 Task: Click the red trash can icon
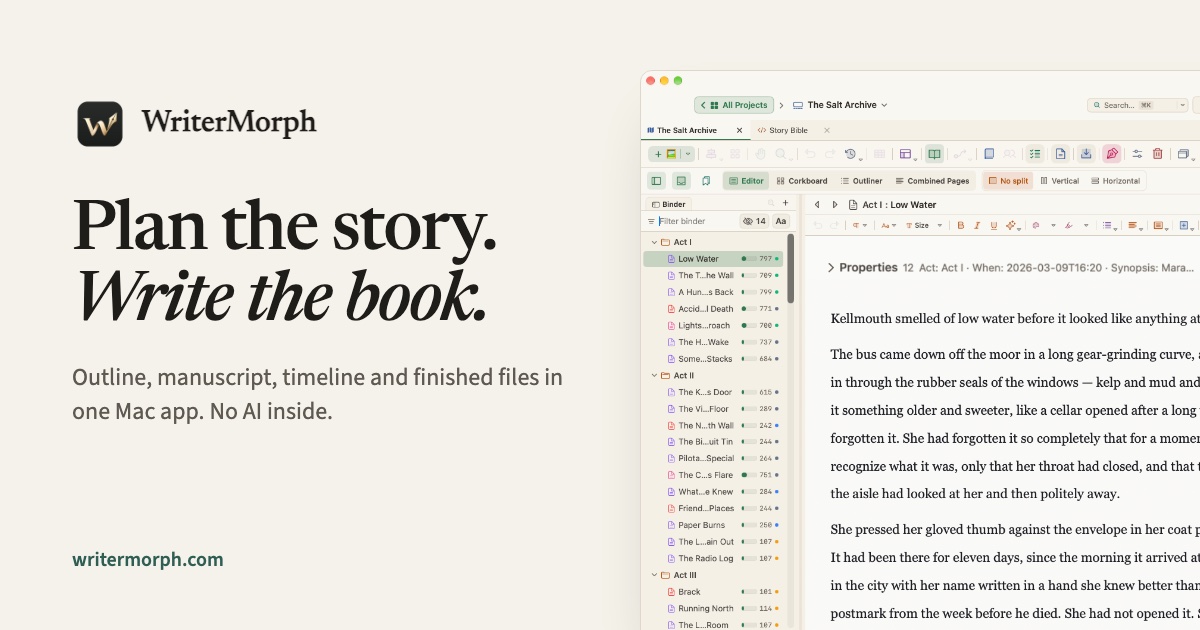[1158, 154]
